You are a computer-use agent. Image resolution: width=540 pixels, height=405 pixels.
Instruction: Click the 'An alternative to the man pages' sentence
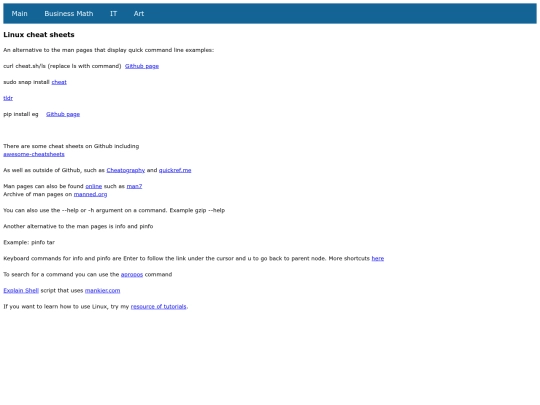[108, 50]
